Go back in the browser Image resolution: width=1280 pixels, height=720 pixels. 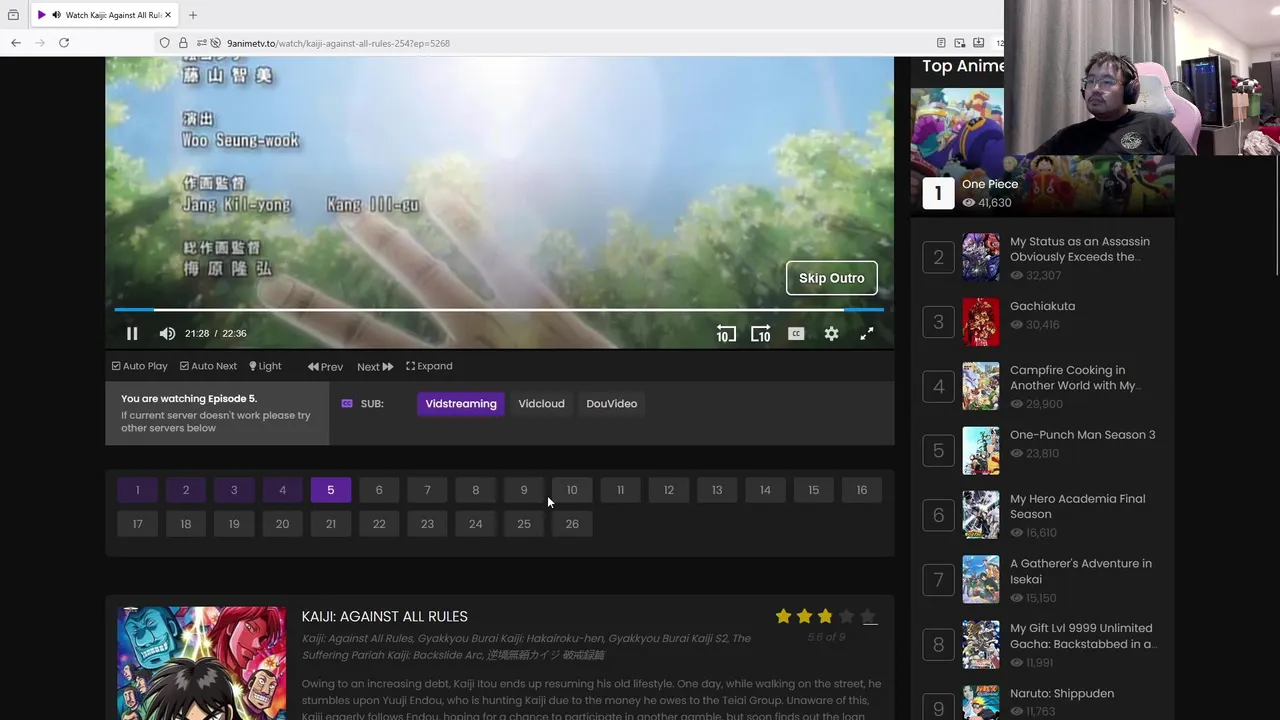pyautogui.click(x=16, y=43)
